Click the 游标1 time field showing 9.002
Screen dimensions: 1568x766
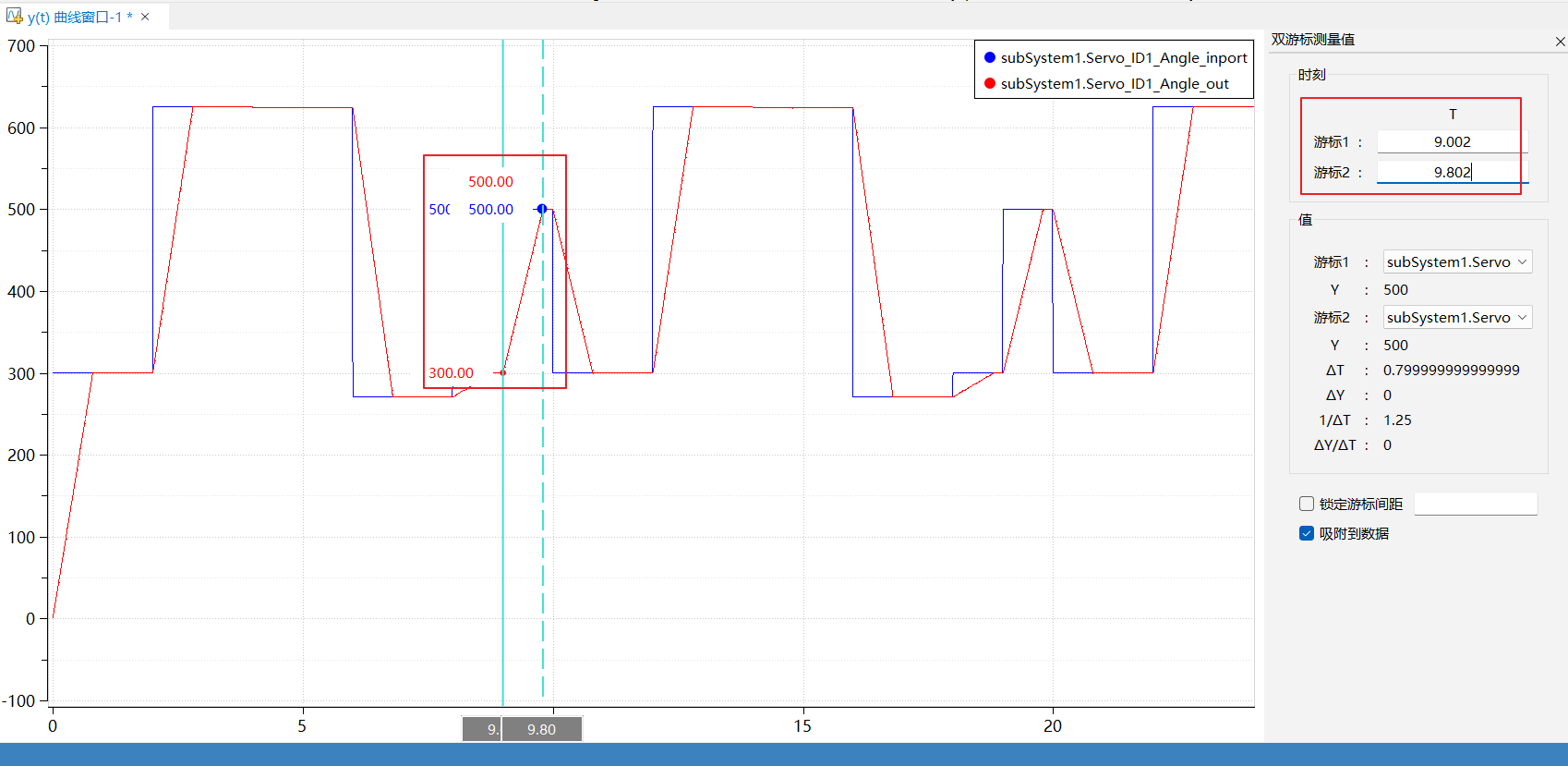click(x=1452, y=141)
